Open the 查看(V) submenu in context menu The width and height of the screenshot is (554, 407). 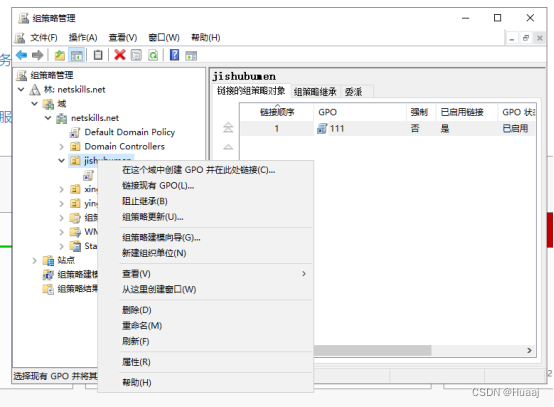pyautogui.click(x=216, y=274)
